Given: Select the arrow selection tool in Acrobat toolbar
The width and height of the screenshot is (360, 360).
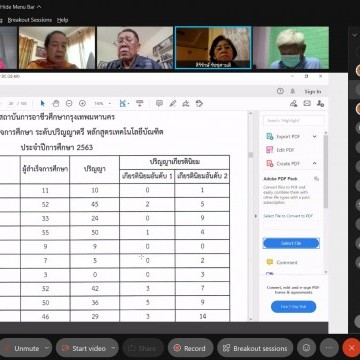Looking at the screenshot, I should point(42,103).
